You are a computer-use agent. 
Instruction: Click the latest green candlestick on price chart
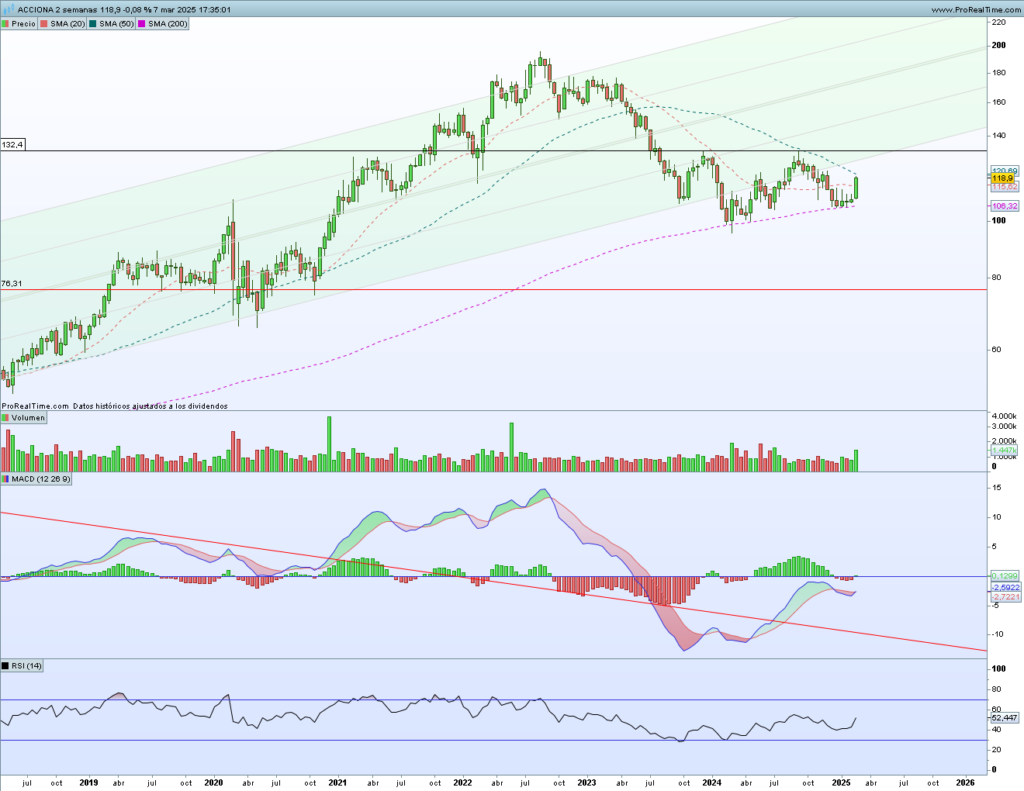pos(856,188)
